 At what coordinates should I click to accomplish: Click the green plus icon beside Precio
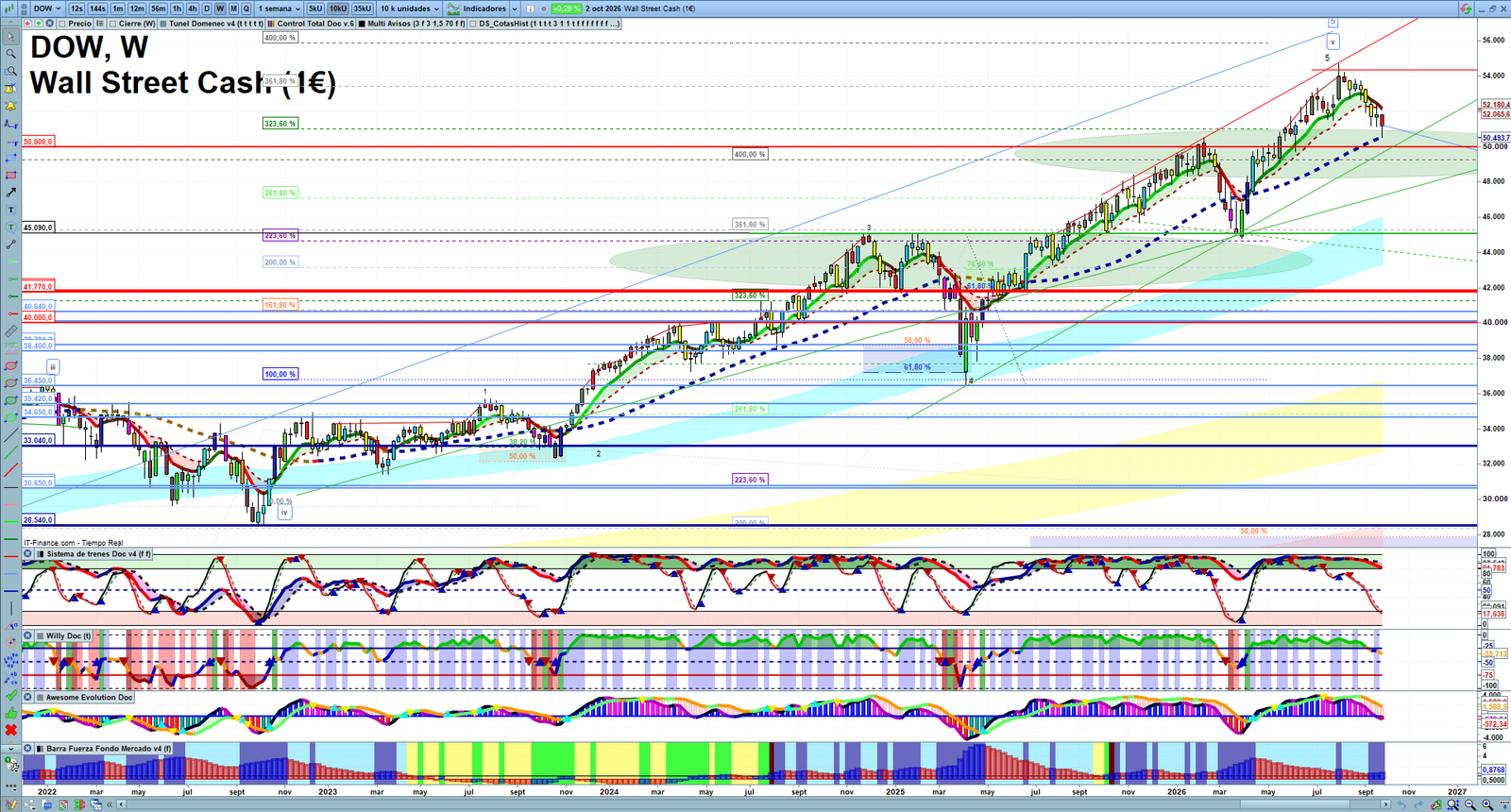(39, 24)
